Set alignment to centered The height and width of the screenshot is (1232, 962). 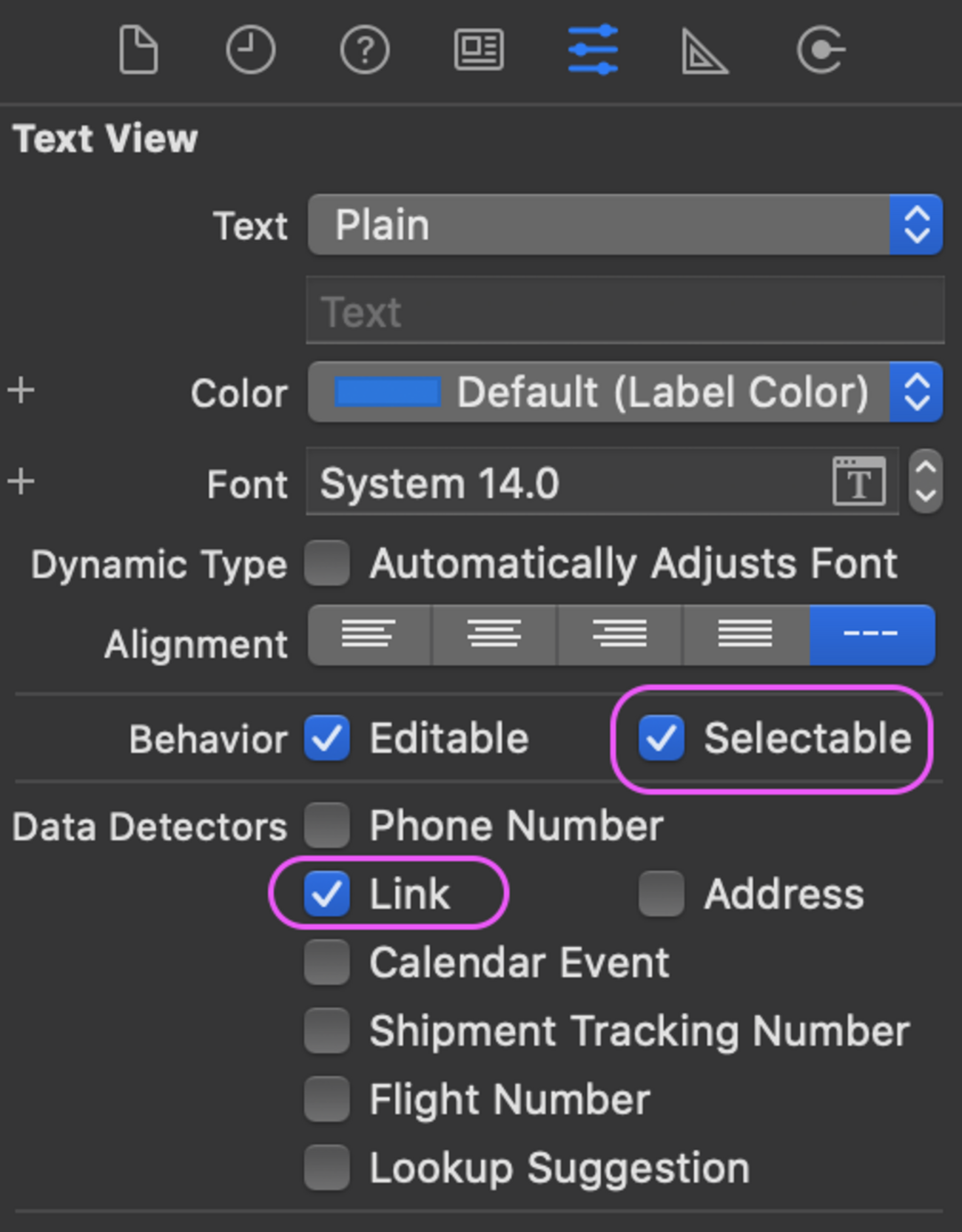494,635
